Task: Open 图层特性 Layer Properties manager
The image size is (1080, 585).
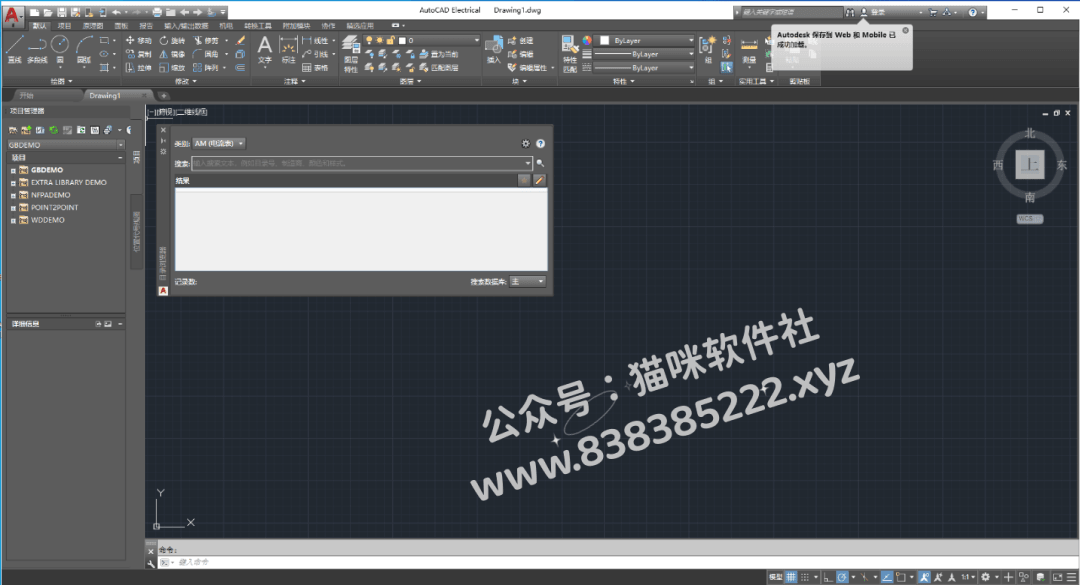Action: [x=351, y=54]
